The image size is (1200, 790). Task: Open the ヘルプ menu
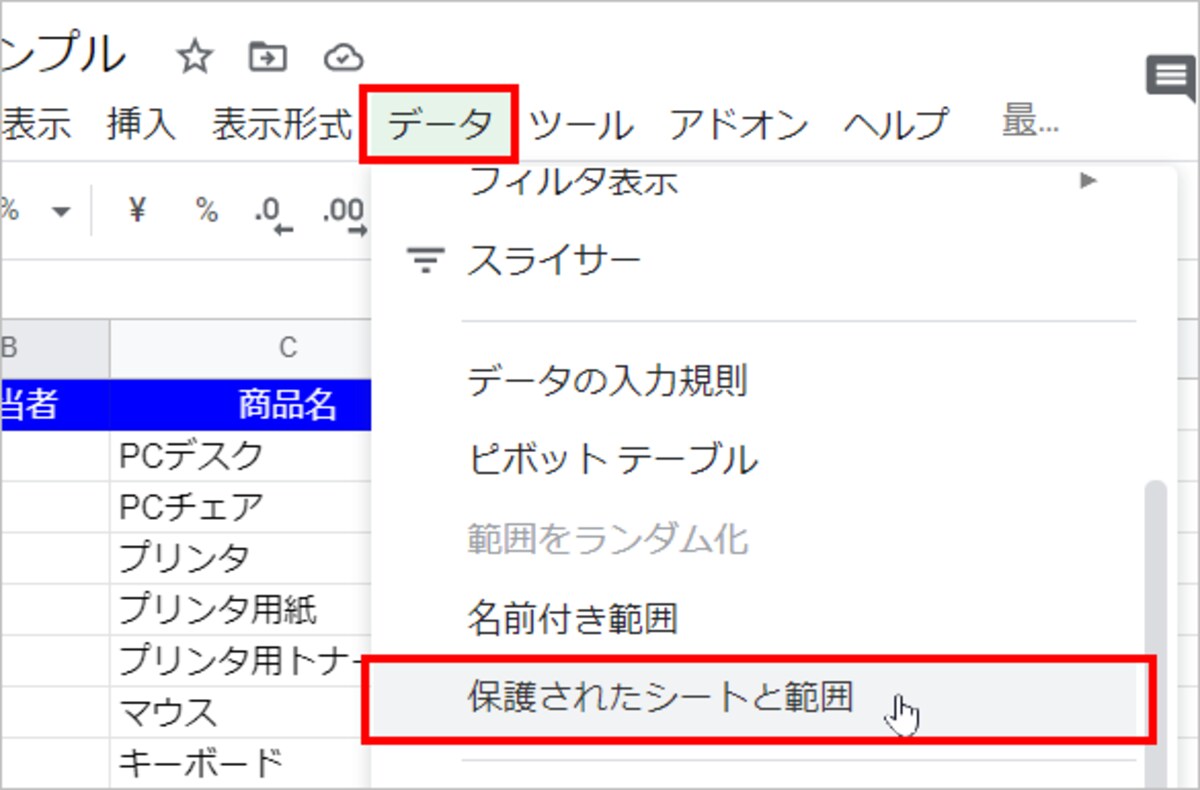click(x=894, y=125)
